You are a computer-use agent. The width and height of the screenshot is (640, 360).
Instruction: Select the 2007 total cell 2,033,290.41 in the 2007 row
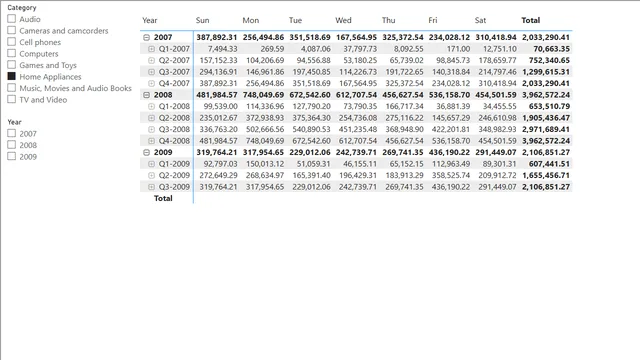click(546, 37)
